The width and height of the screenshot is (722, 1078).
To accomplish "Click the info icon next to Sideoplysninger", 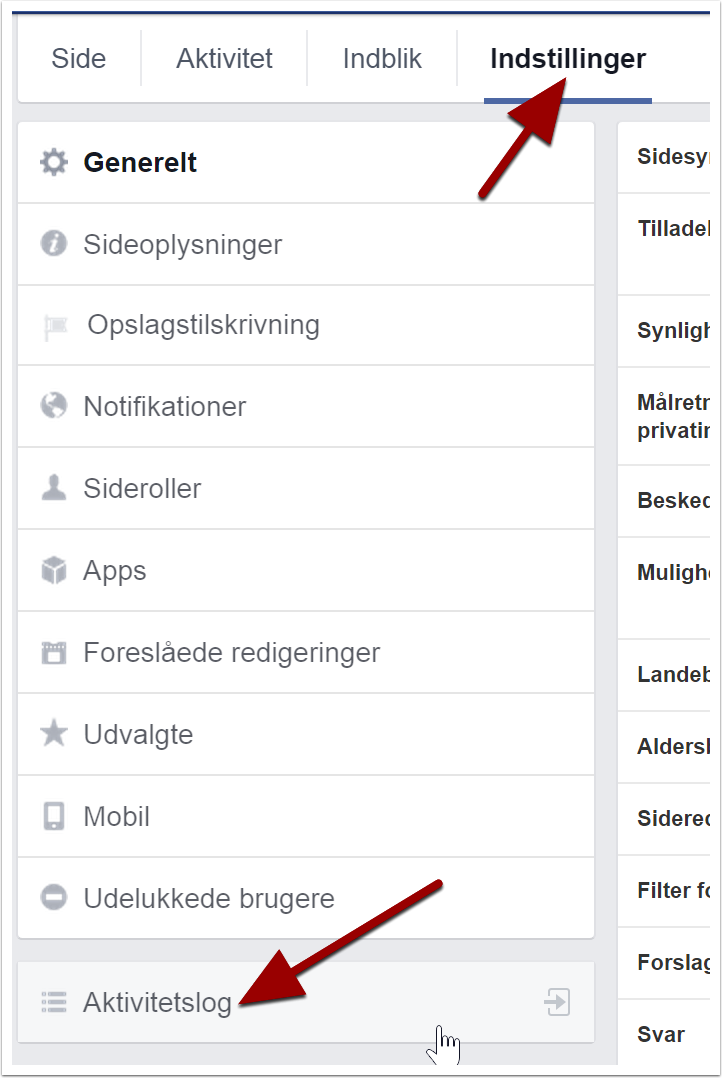I will [54, 243].
